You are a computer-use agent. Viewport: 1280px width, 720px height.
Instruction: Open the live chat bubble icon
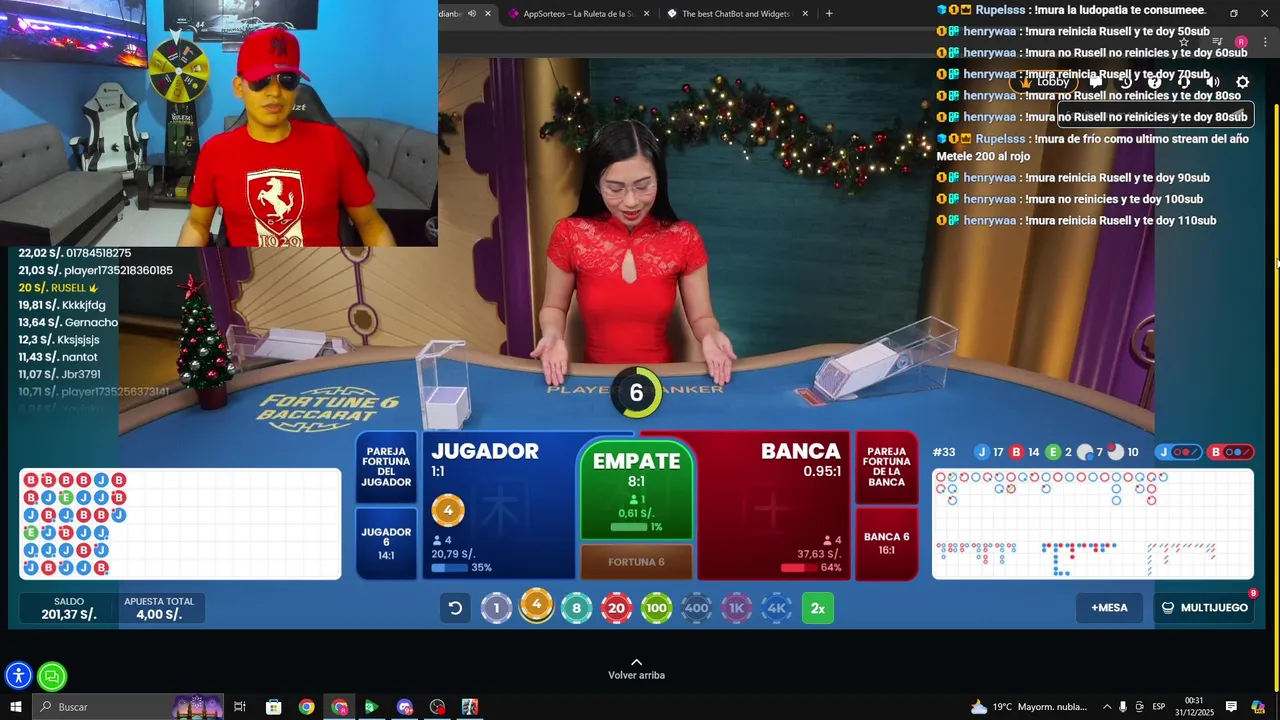[1095, 82]
